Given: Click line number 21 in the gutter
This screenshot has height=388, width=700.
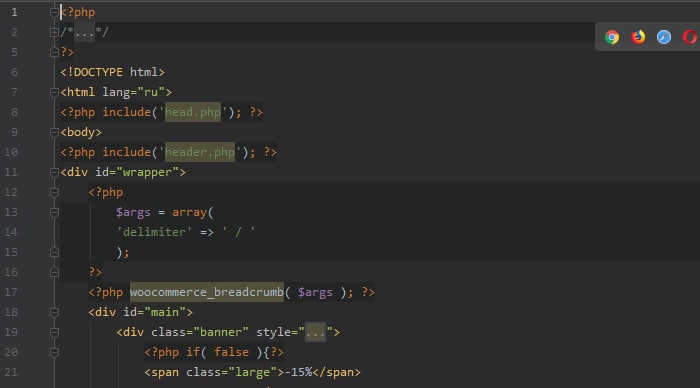Looking at the screenshot, I should [x=11, y=372].
